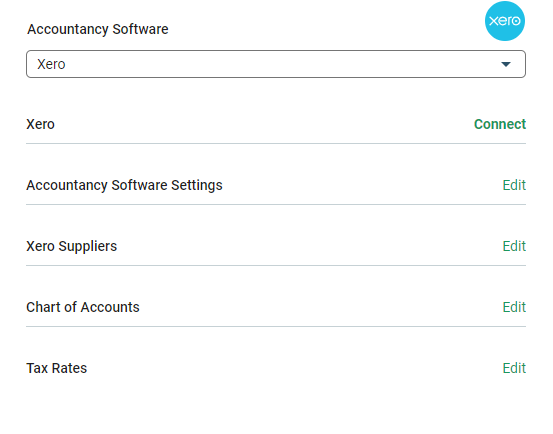Click the divider beneath Xero Suppliers row
Image resolution: width=553 pixels, height=434 pixels.
(x=276, y=265)
